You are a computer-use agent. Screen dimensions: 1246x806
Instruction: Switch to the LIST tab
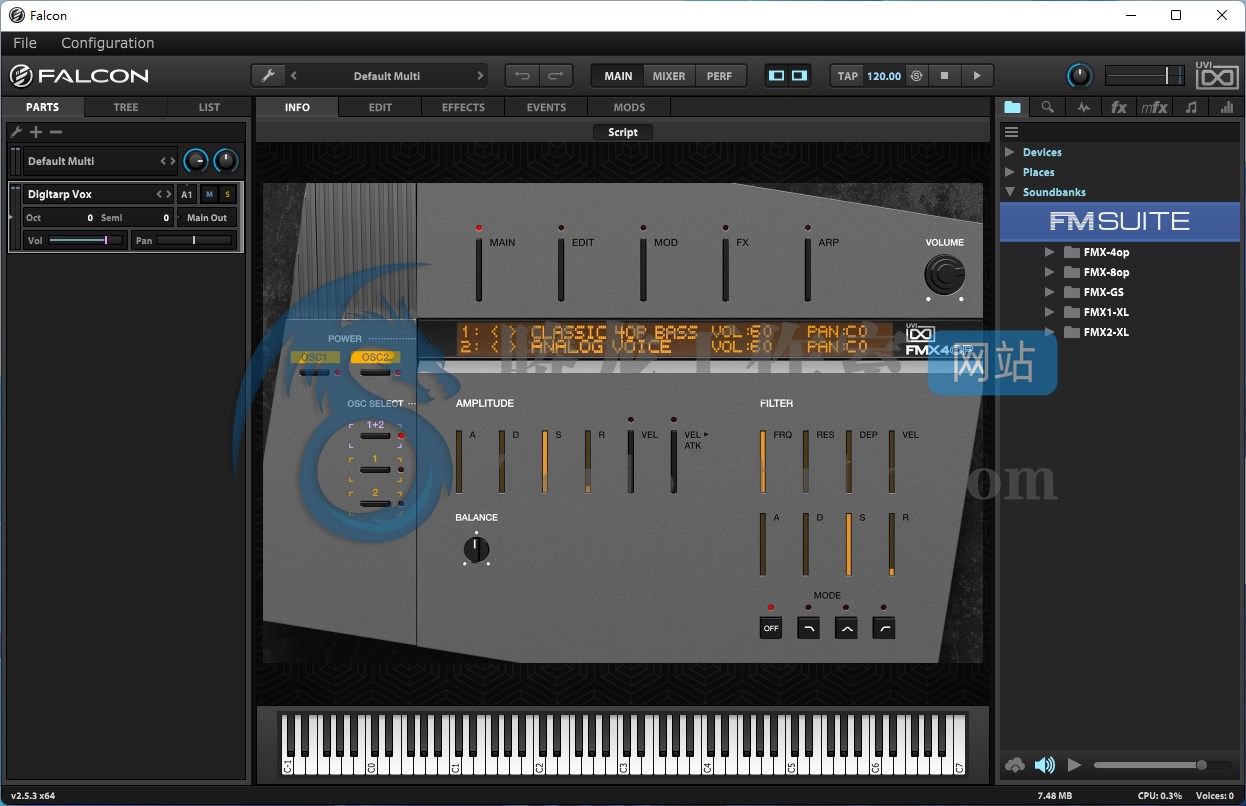tap(209, 107)
